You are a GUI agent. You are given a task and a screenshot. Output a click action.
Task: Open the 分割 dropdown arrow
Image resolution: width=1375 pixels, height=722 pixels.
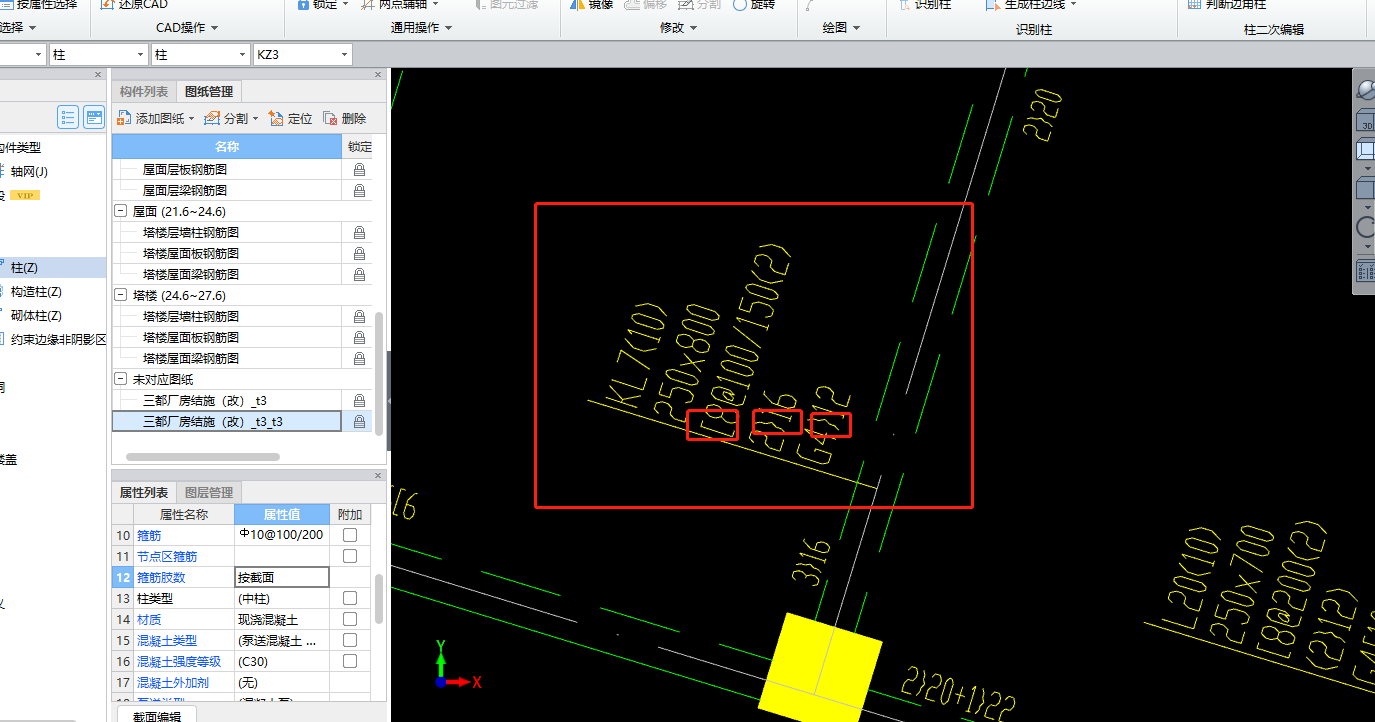[255, 119]
